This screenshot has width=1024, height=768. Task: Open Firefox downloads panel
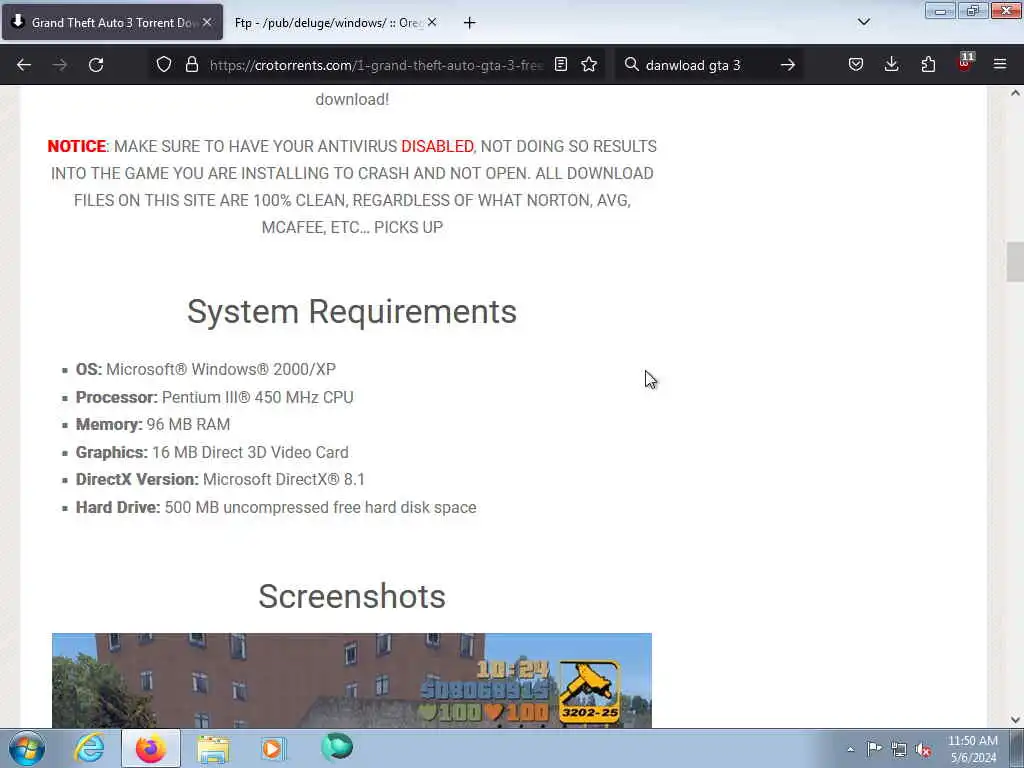pyautogui.click(x=891, y=65)
